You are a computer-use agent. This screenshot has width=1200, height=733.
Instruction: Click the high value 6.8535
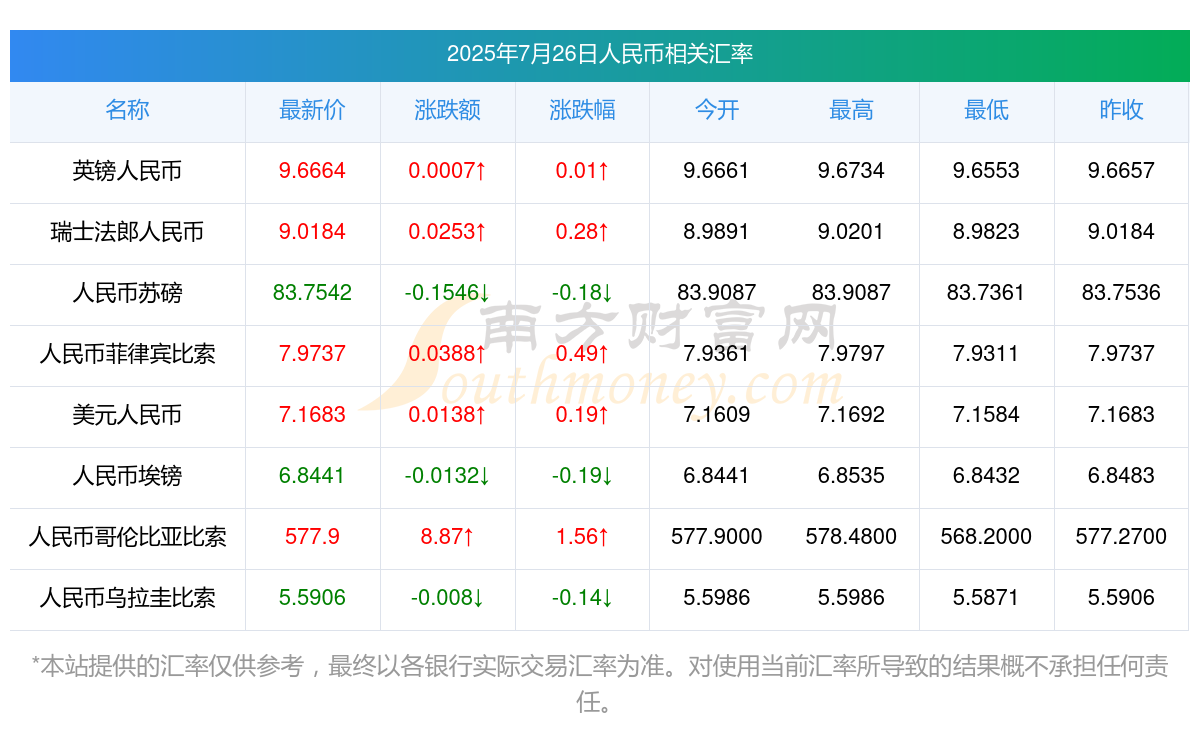852,476
